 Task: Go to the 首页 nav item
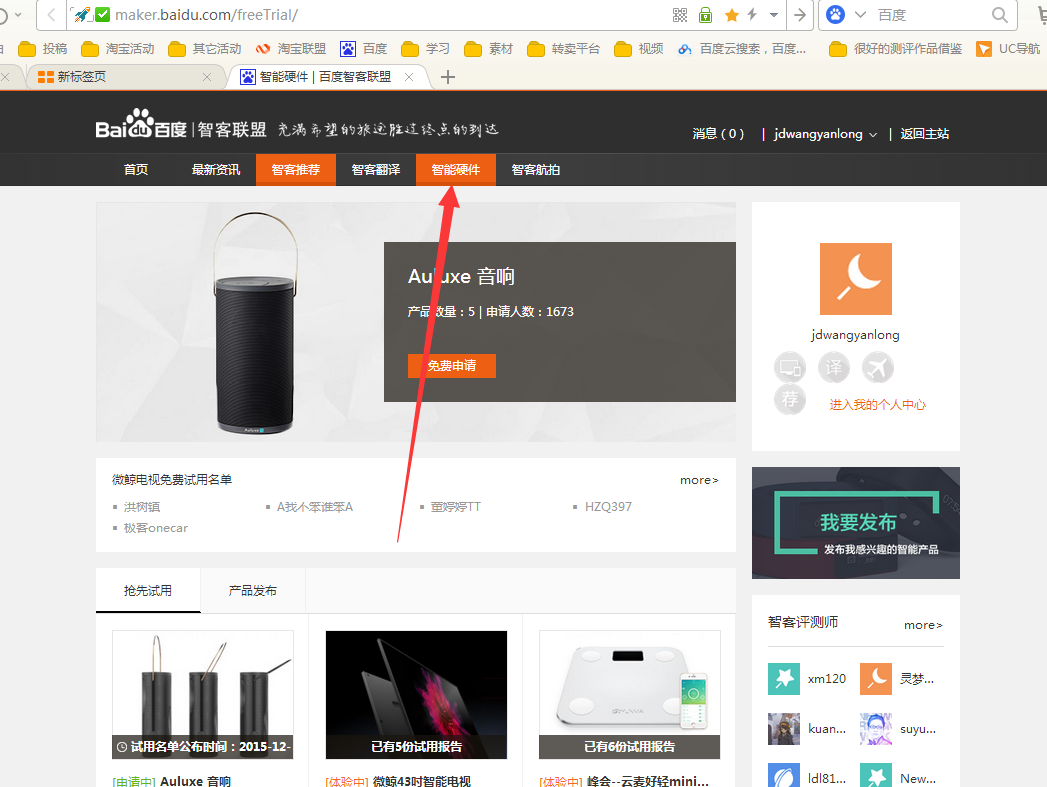click(x=136, y=170)
